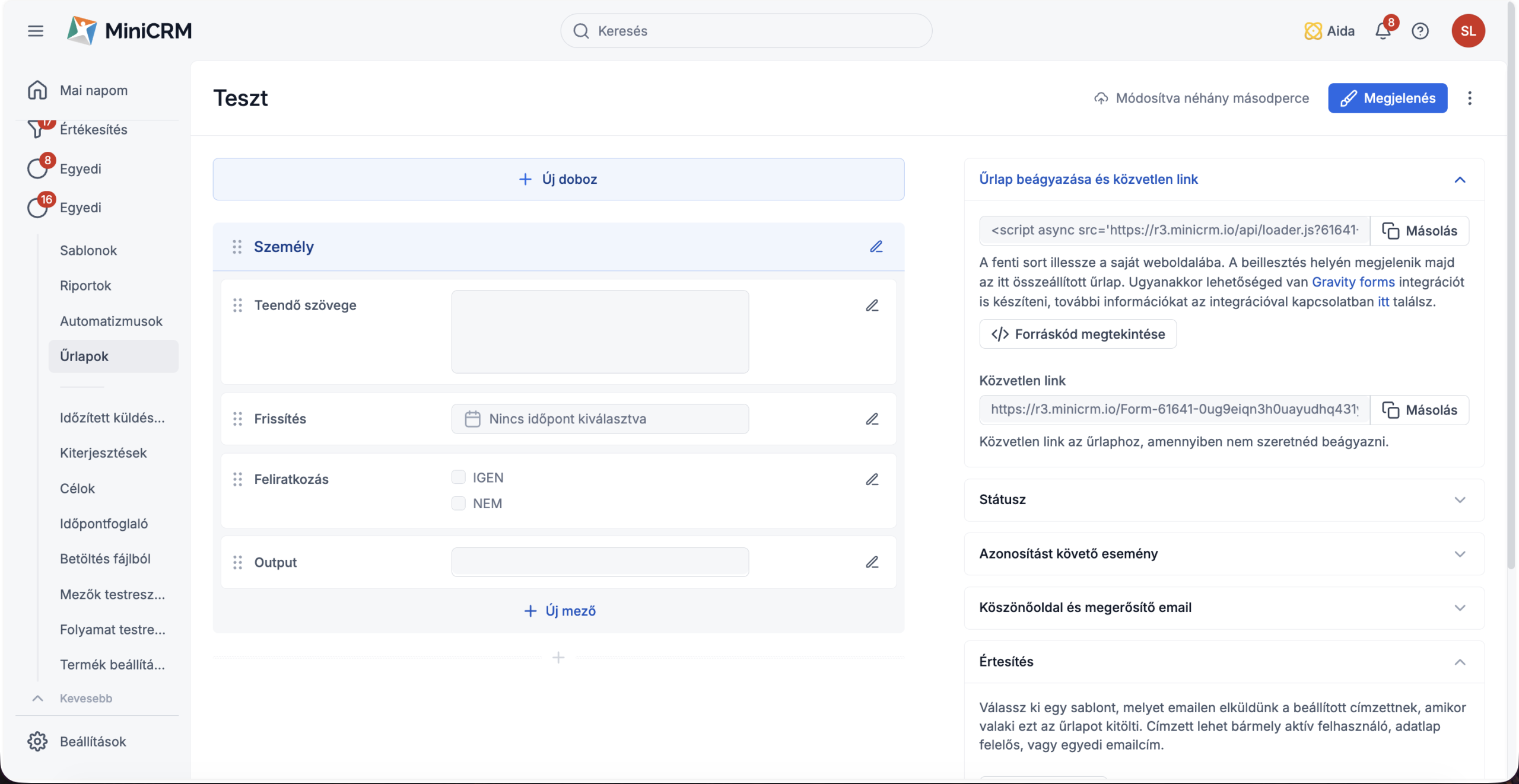Expand Azonosítást követő esemény section
This screenshot has width=1519, height=784.
click(1460, 554)
